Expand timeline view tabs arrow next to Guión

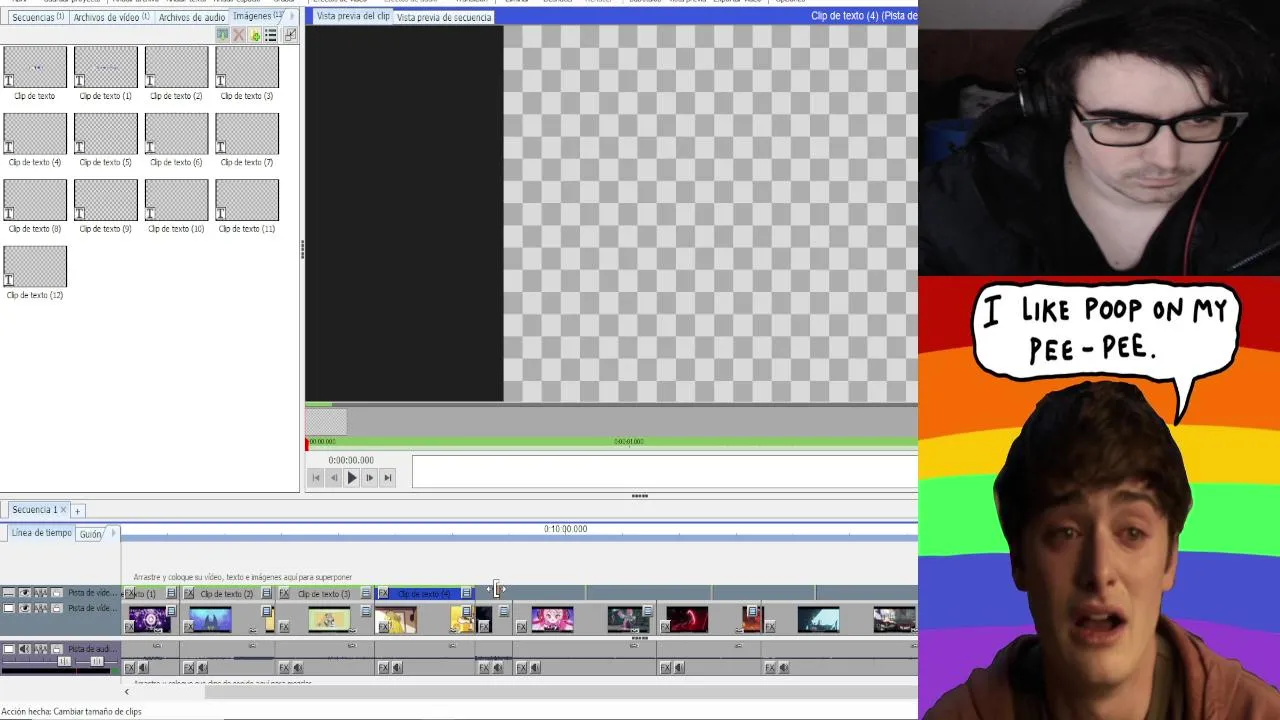click(x=113, y=533)
